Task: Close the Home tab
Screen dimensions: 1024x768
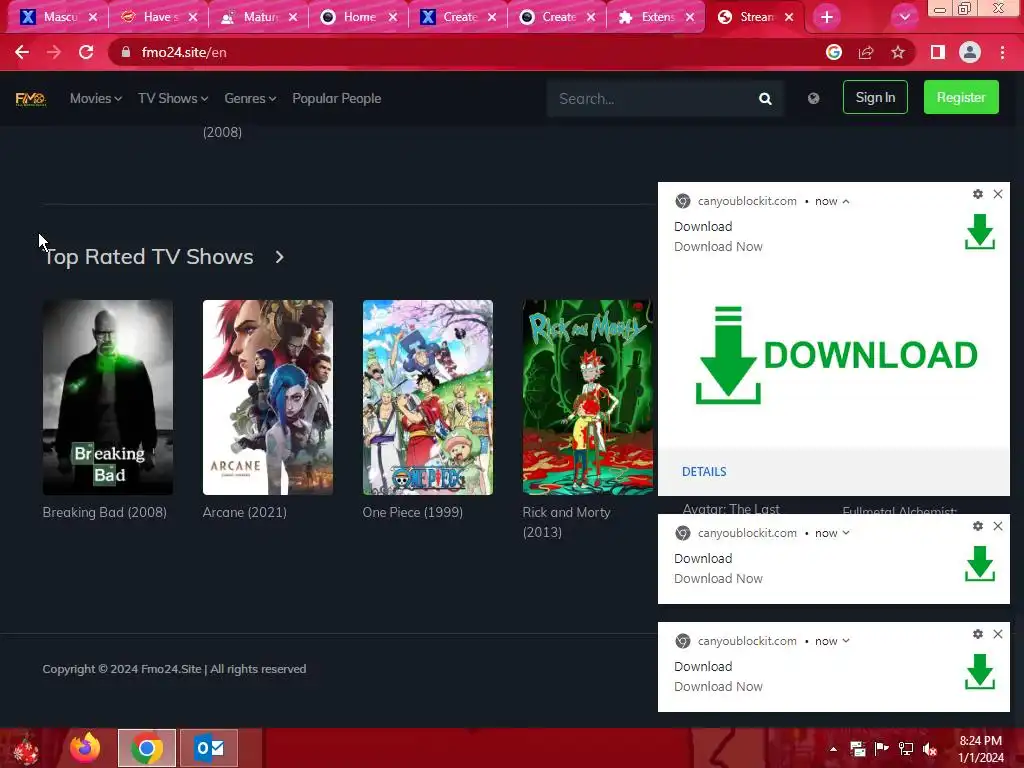Action: (392, 18)
